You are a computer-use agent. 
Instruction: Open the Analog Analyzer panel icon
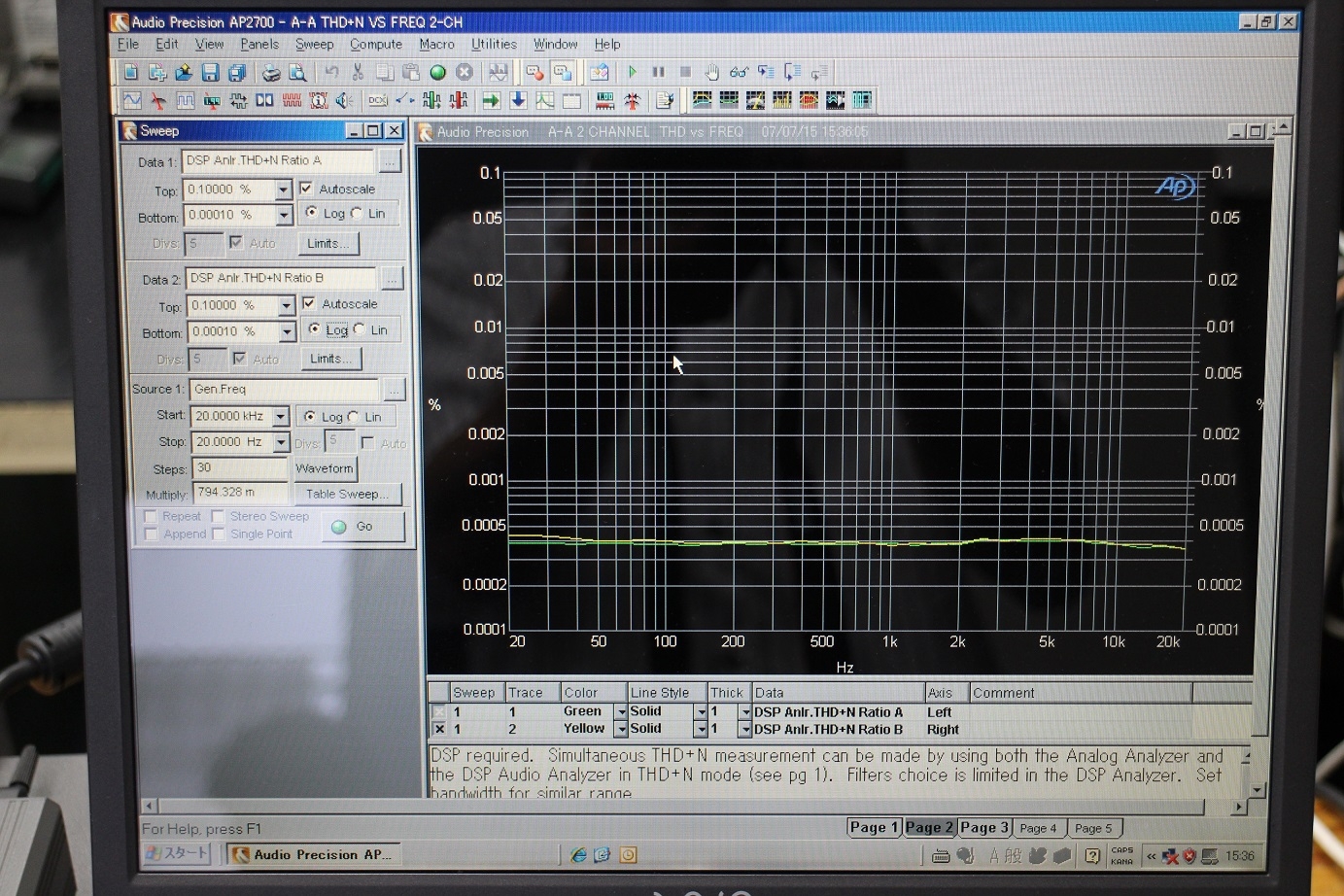pyautogui.click(x=158, y=100)
